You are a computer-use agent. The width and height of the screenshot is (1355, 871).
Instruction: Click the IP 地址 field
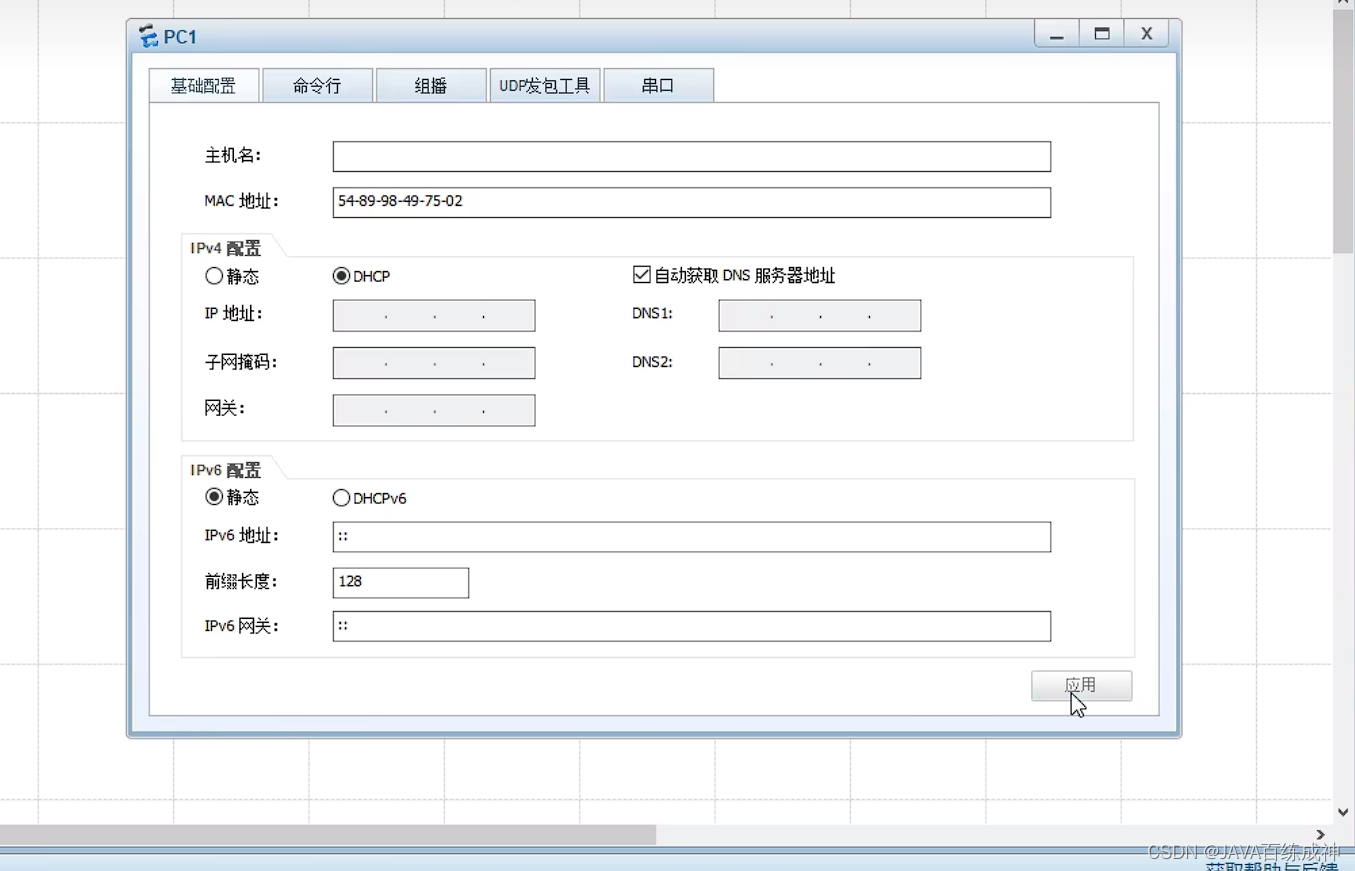[434, 315]
